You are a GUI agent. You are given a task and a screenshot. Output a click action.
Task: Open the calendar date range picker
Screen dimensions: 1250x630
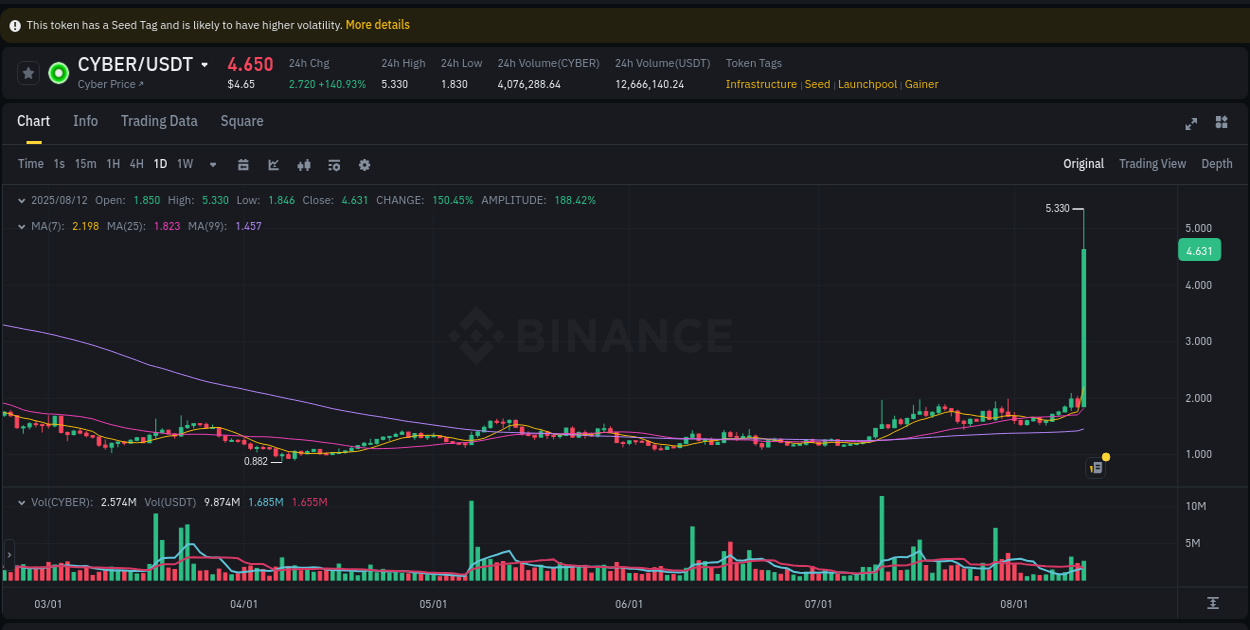click(x=243, y=164)
